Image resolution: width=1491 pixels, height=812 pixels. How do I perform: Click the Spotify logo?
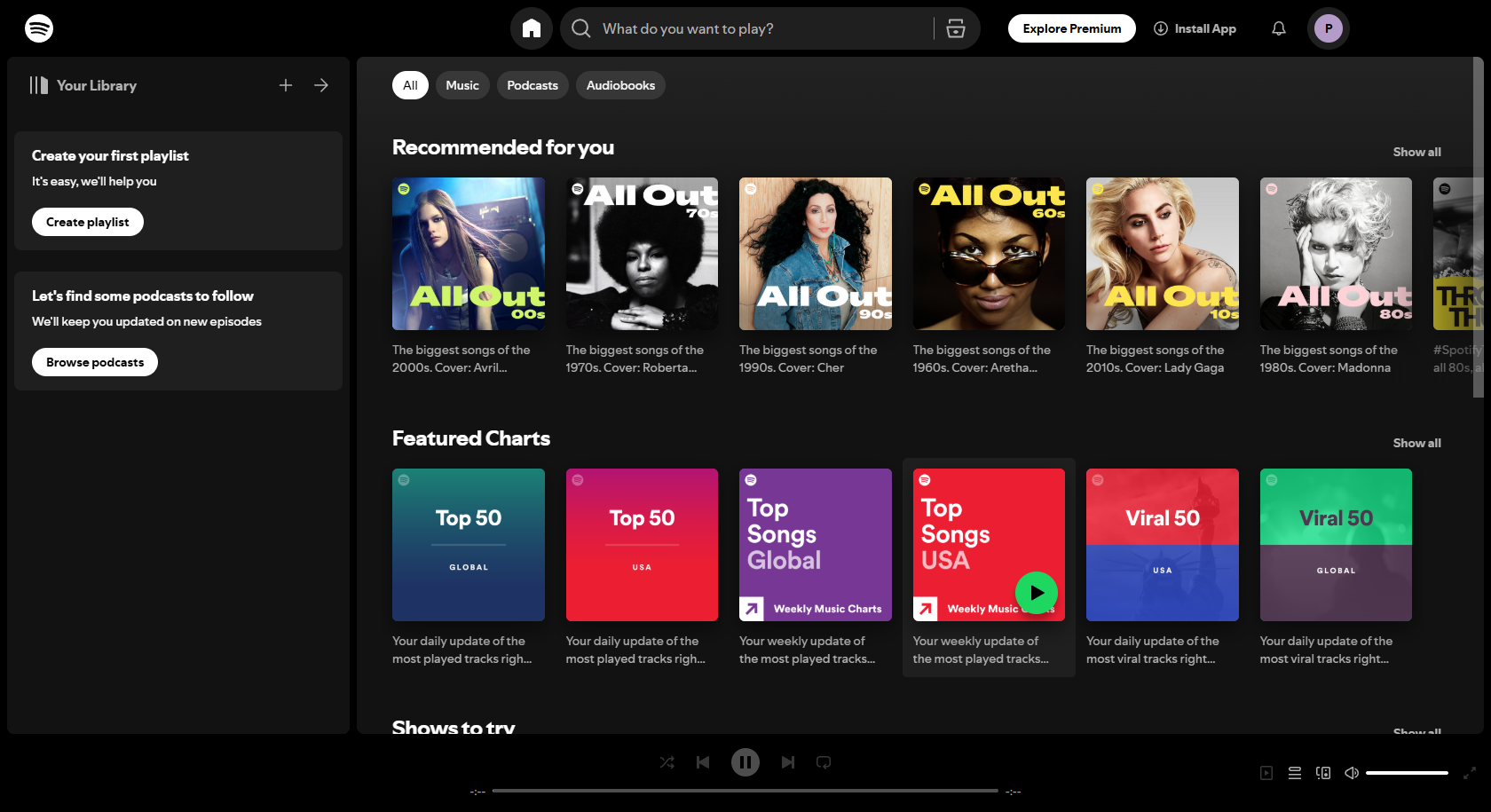click(x=39, y=28)
